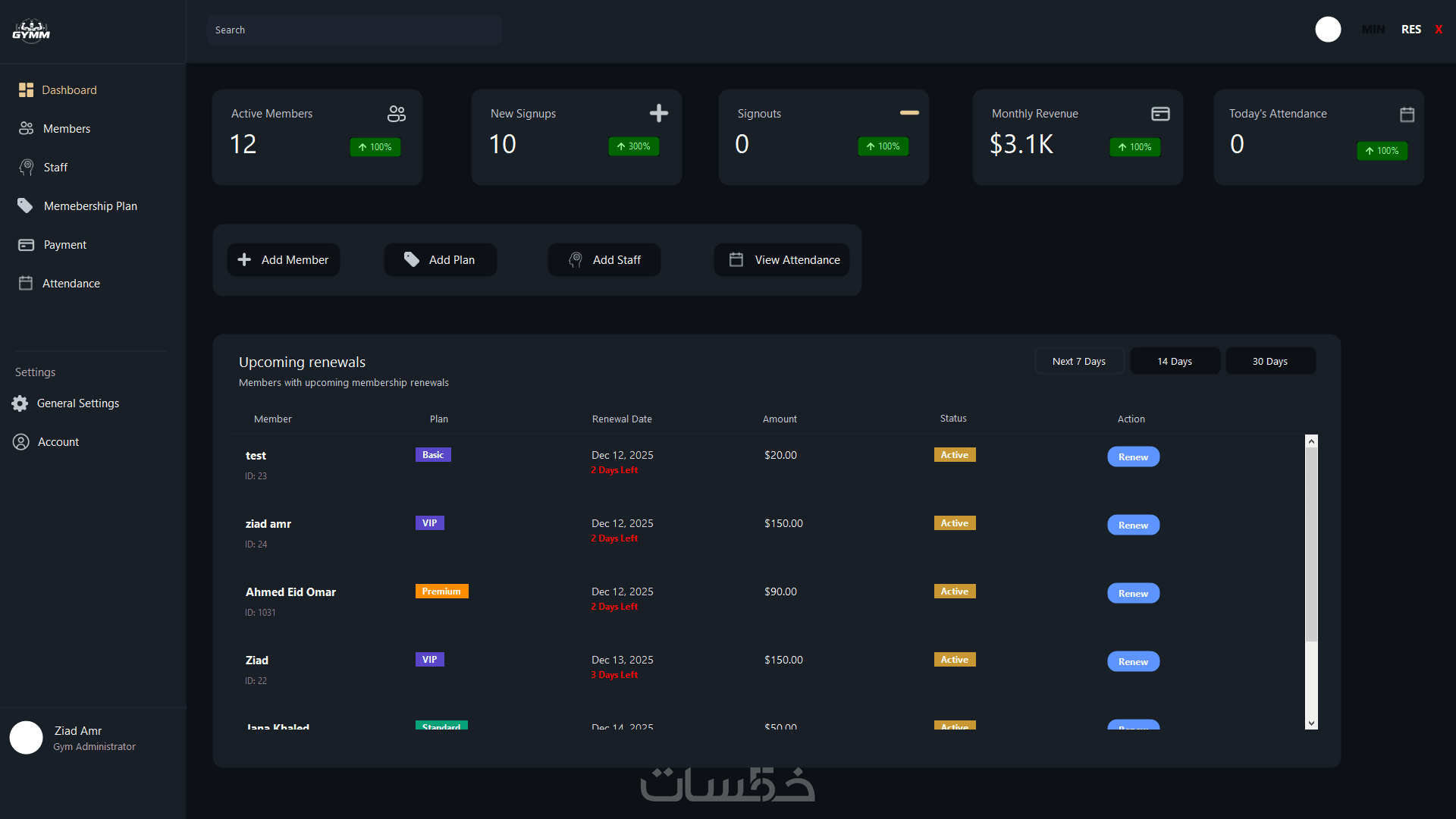Click the user avatar in top bar
1456x819 pixels.
[1328, 30]
